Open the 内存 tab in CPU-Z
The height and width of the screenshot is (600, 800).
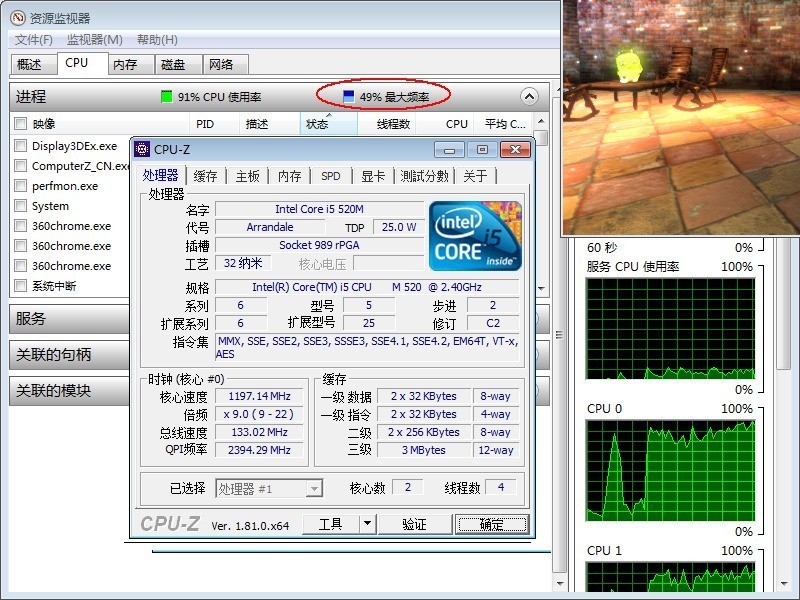point(289,177)
